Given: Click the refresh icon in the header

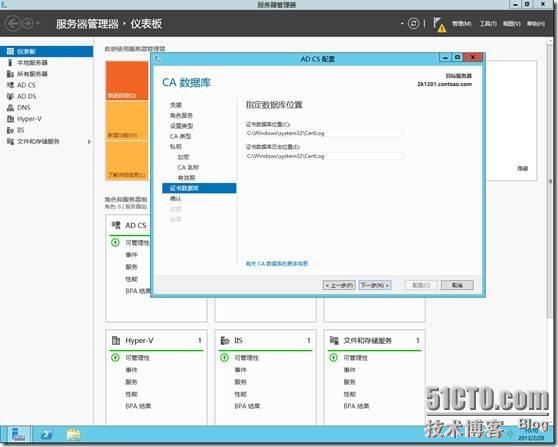Looking at the screenshot, I should click(414, 24).
